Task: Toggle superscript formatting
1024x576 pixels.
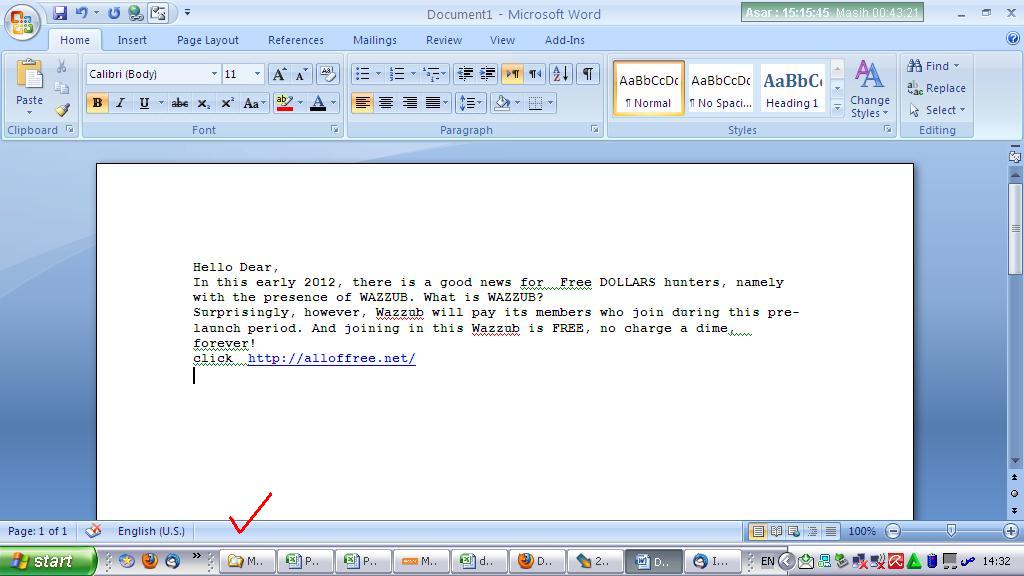Action: (227, 103)
